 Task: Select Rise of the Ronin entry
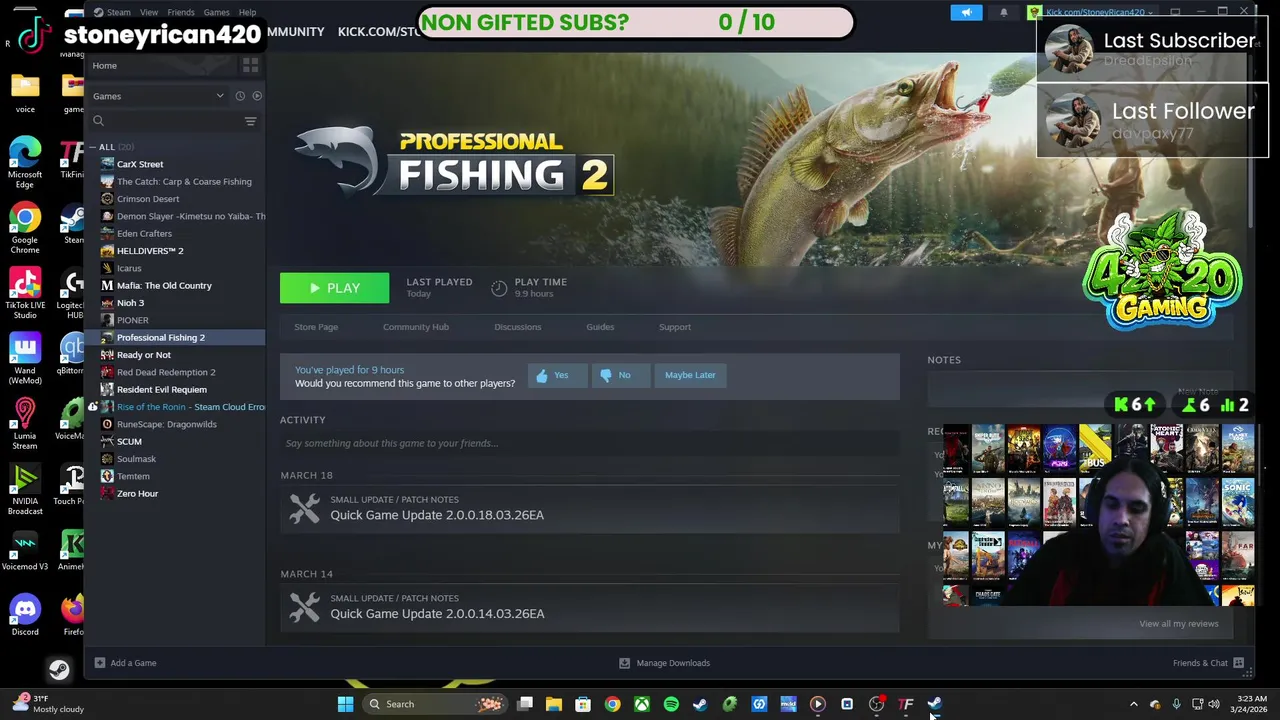[190, 407]
